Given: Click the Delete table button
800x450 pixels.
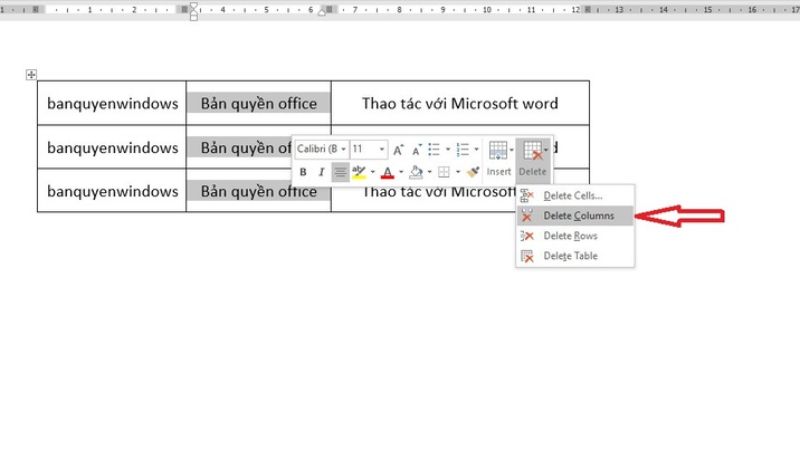Looking at the screenshot, I should pos(533,159).
